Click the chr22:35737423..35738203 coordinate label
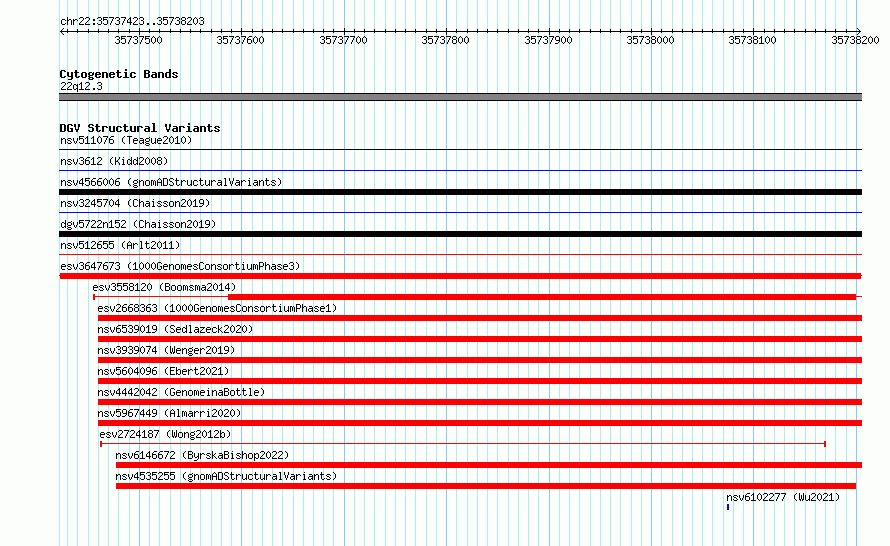Screen dimensions: 890x546 [x=132, y=21]
